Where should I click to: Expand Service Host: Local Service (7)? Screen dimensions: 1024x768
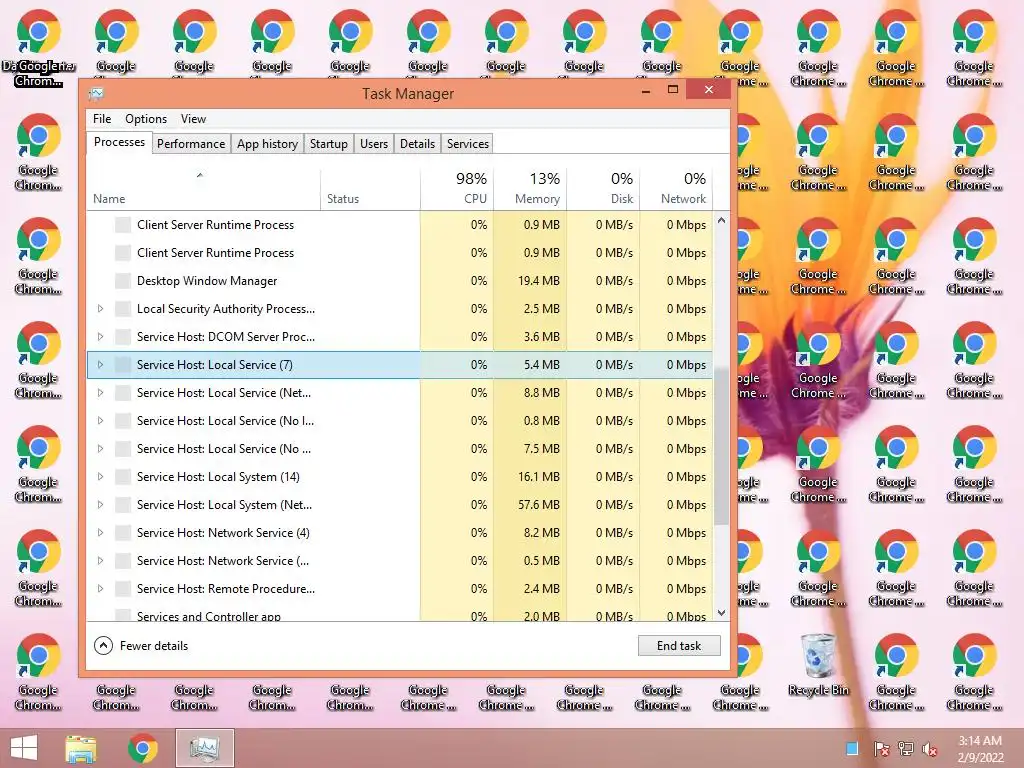click(100, 365)
